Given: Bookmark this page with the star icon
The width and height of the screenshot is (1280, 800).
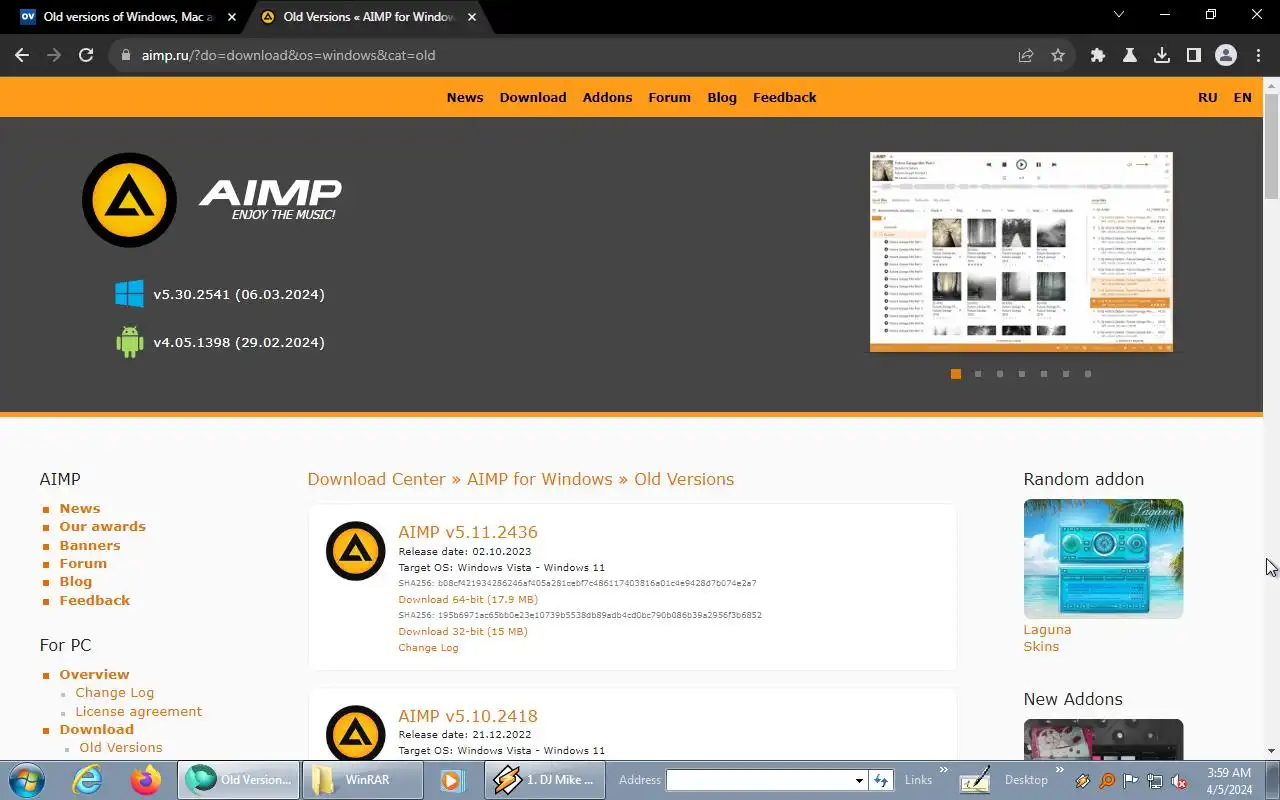Looking at the screenshot, I should [1058, 56].
